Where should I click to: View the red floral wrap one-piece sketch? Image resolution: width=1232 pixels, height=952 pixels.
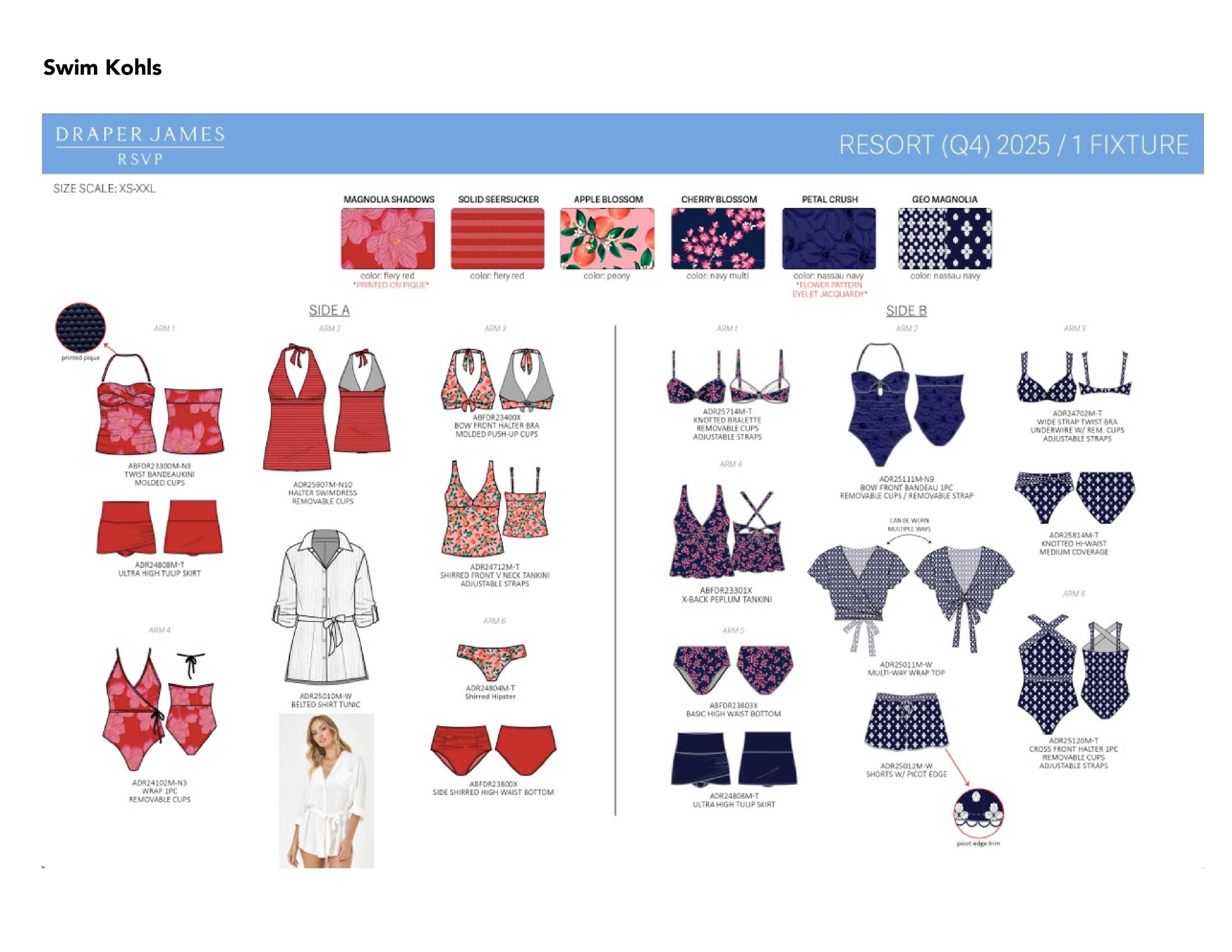[x=160, y=710]
